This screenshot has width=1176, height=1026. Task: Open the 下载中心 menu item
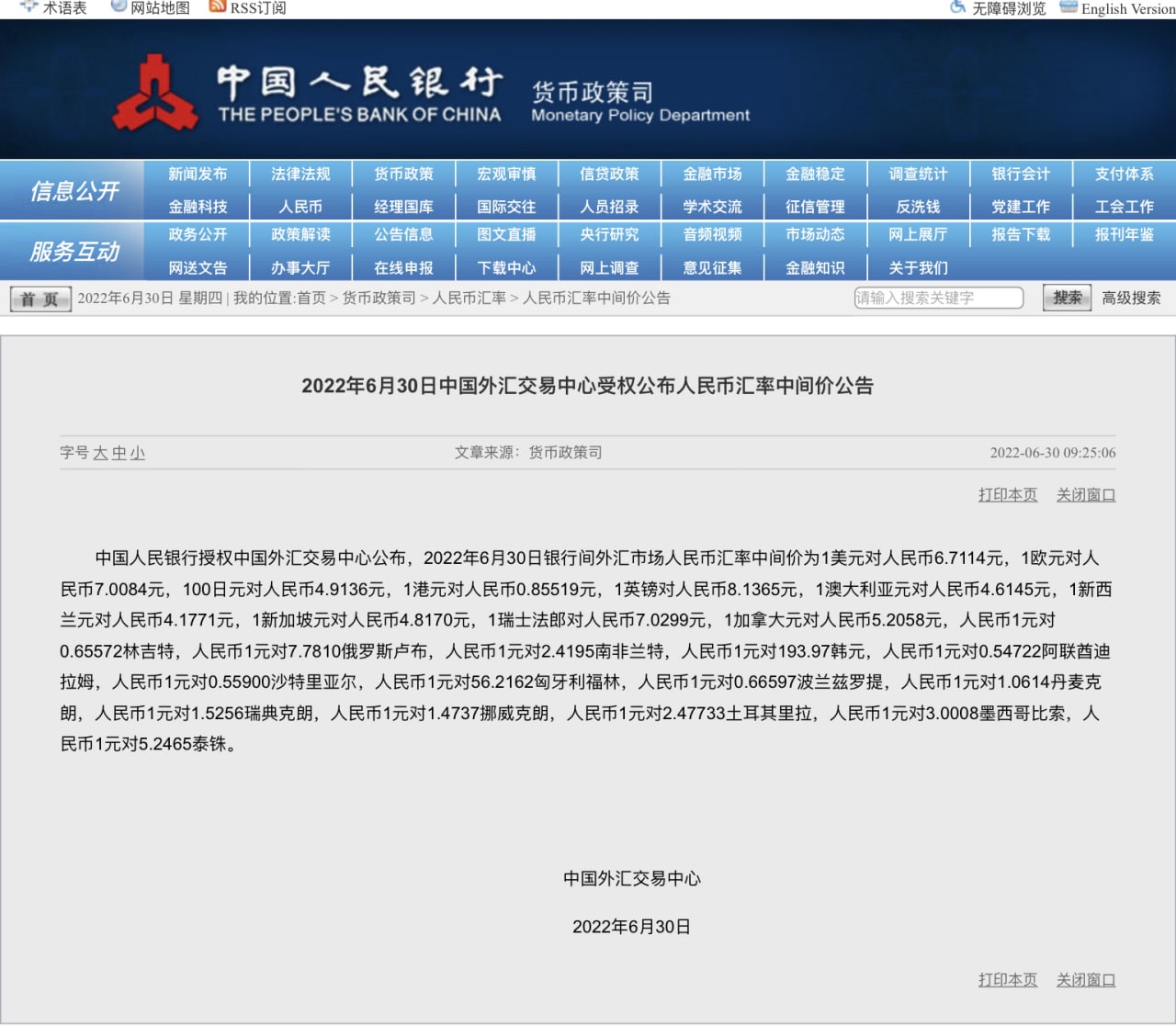point(506,267)
